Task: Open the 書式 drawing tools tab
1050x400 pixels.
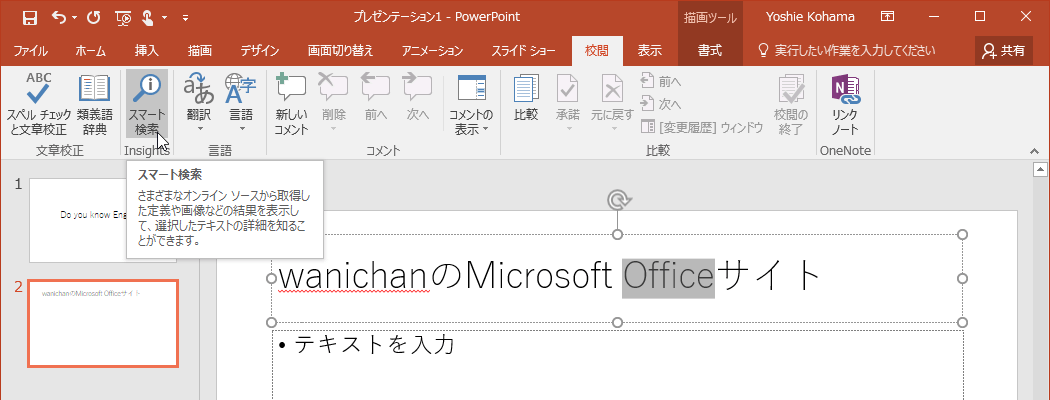Action: [x=710, y=50]
